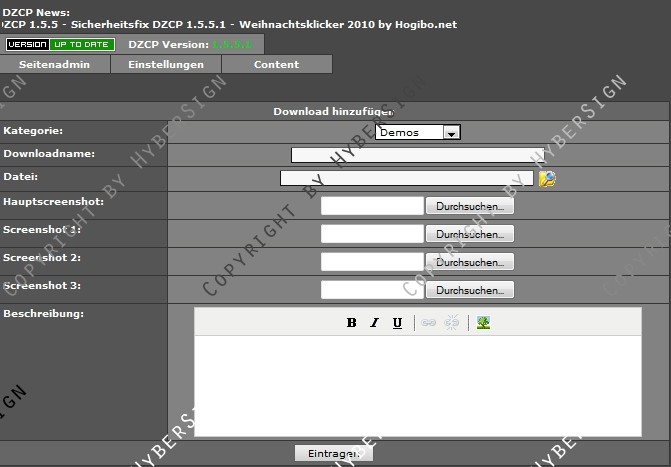Switch to the Einstellungen tab
The height and width of the screenshot is (467, 671).
[166, 64]
